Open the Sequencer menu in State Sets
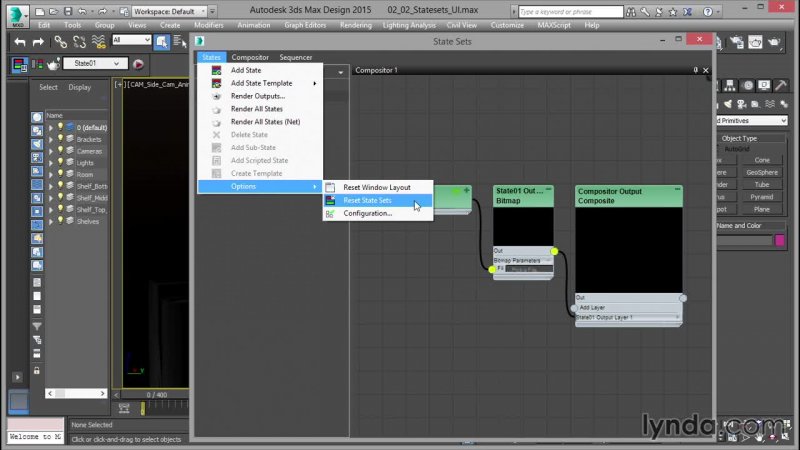 [296, 57]
